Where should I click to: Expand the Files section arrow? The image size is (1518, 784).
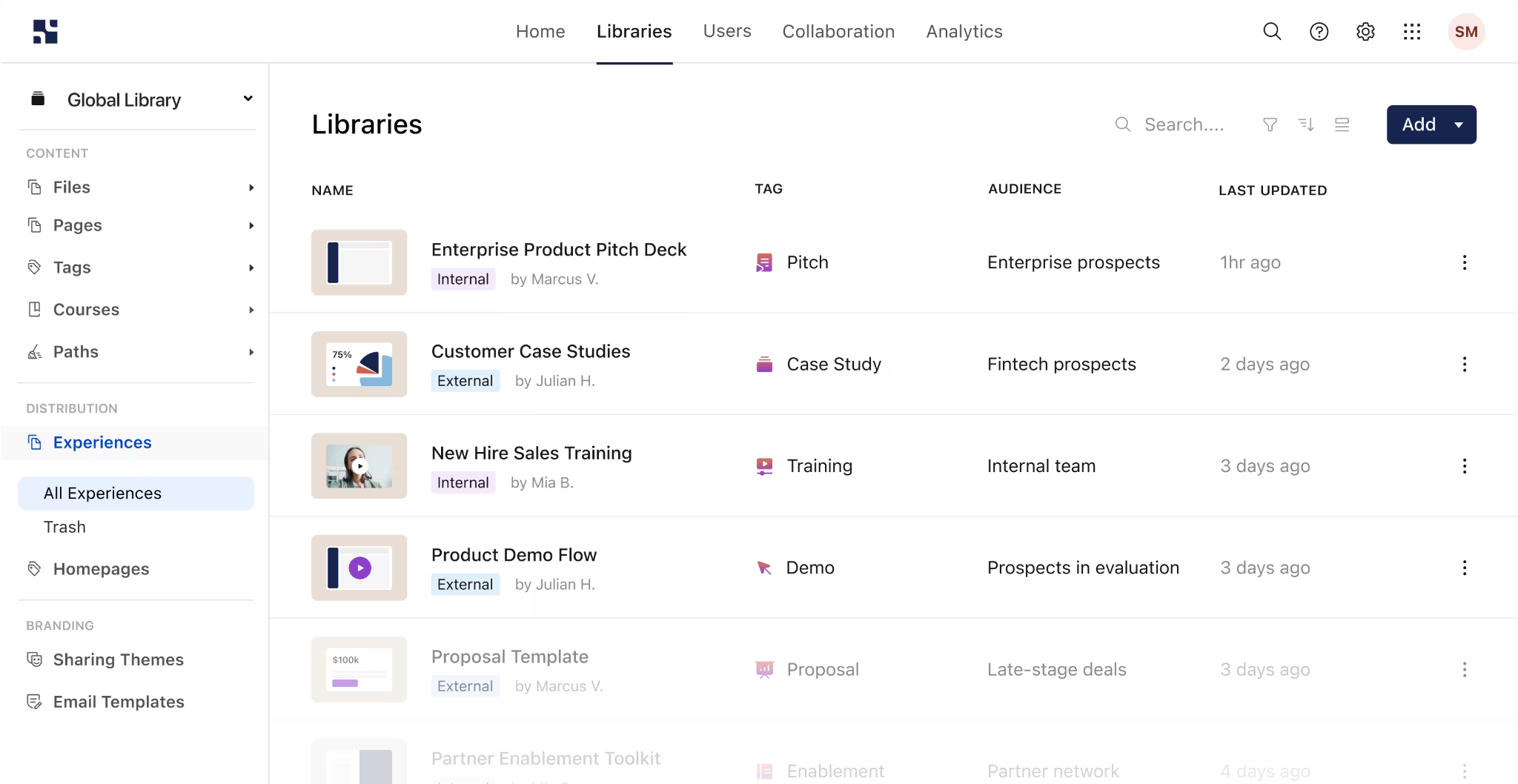(x=251, y=187)
